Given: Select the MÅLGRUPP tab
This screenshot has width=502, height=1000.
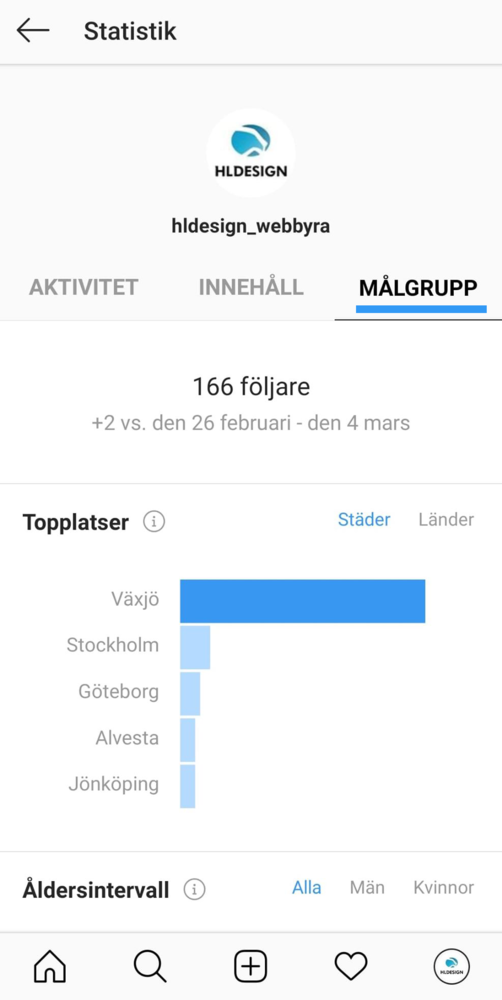Looking at the screenshot, I should click(418, 288).
